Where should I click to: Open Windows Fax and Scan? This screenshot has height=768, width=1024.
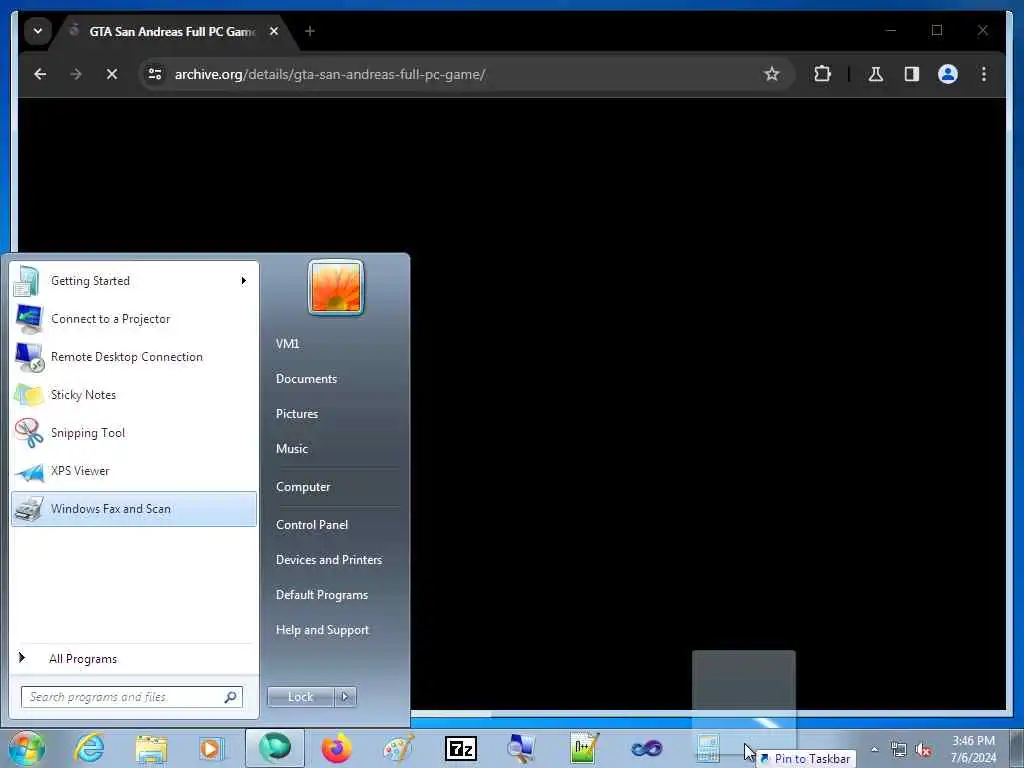[134, 509]
